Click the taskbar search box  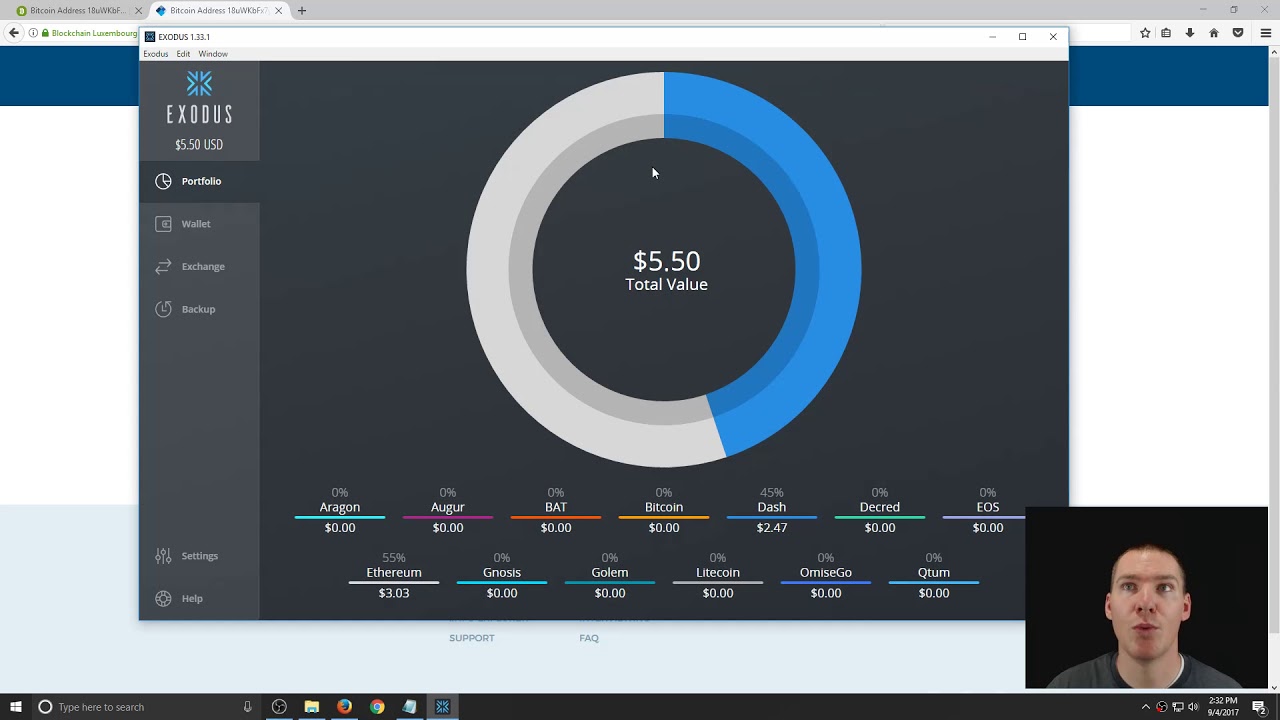[146, 707]
